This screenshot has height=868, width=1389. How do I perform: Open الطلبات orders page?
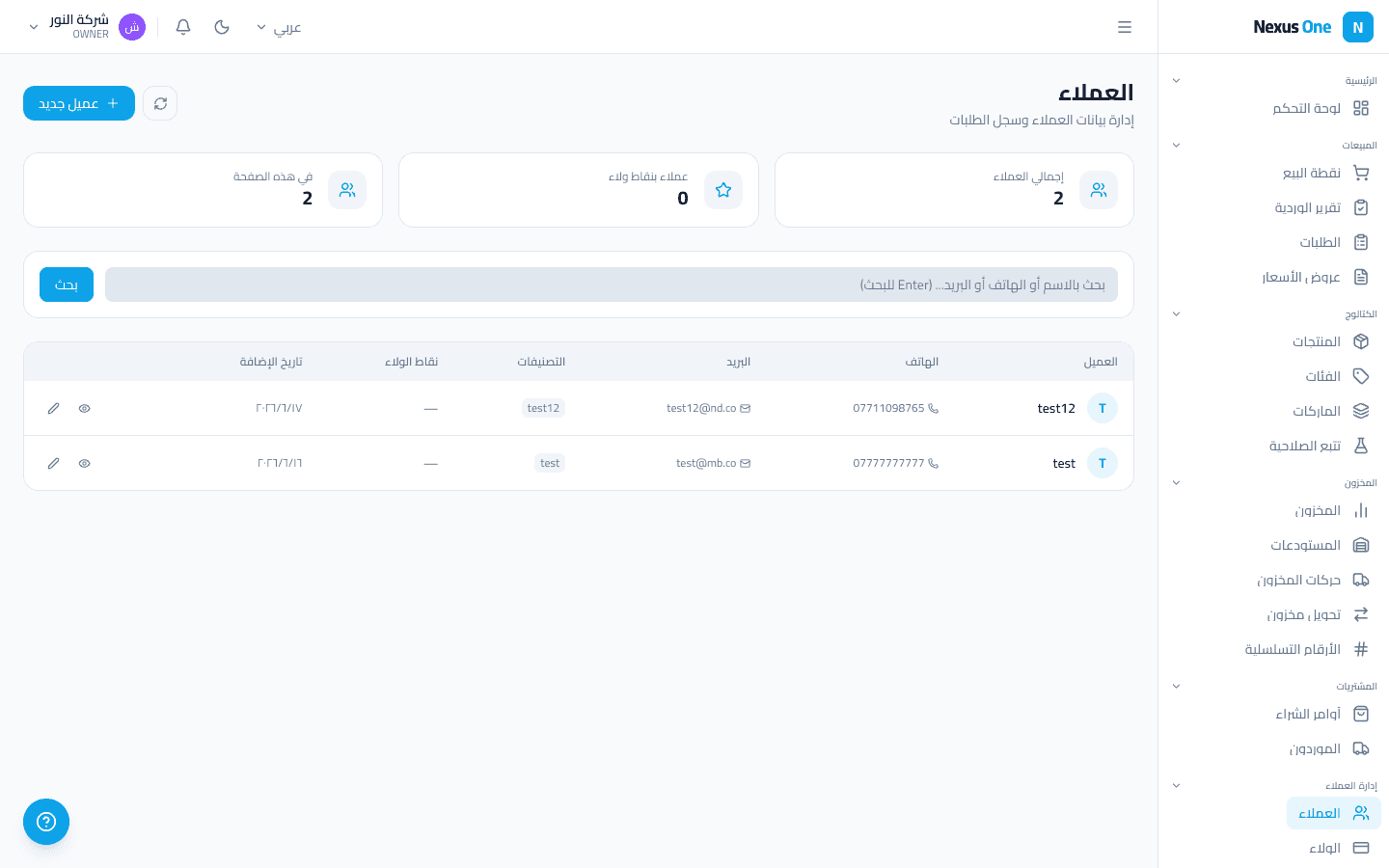coord(1334,242)
